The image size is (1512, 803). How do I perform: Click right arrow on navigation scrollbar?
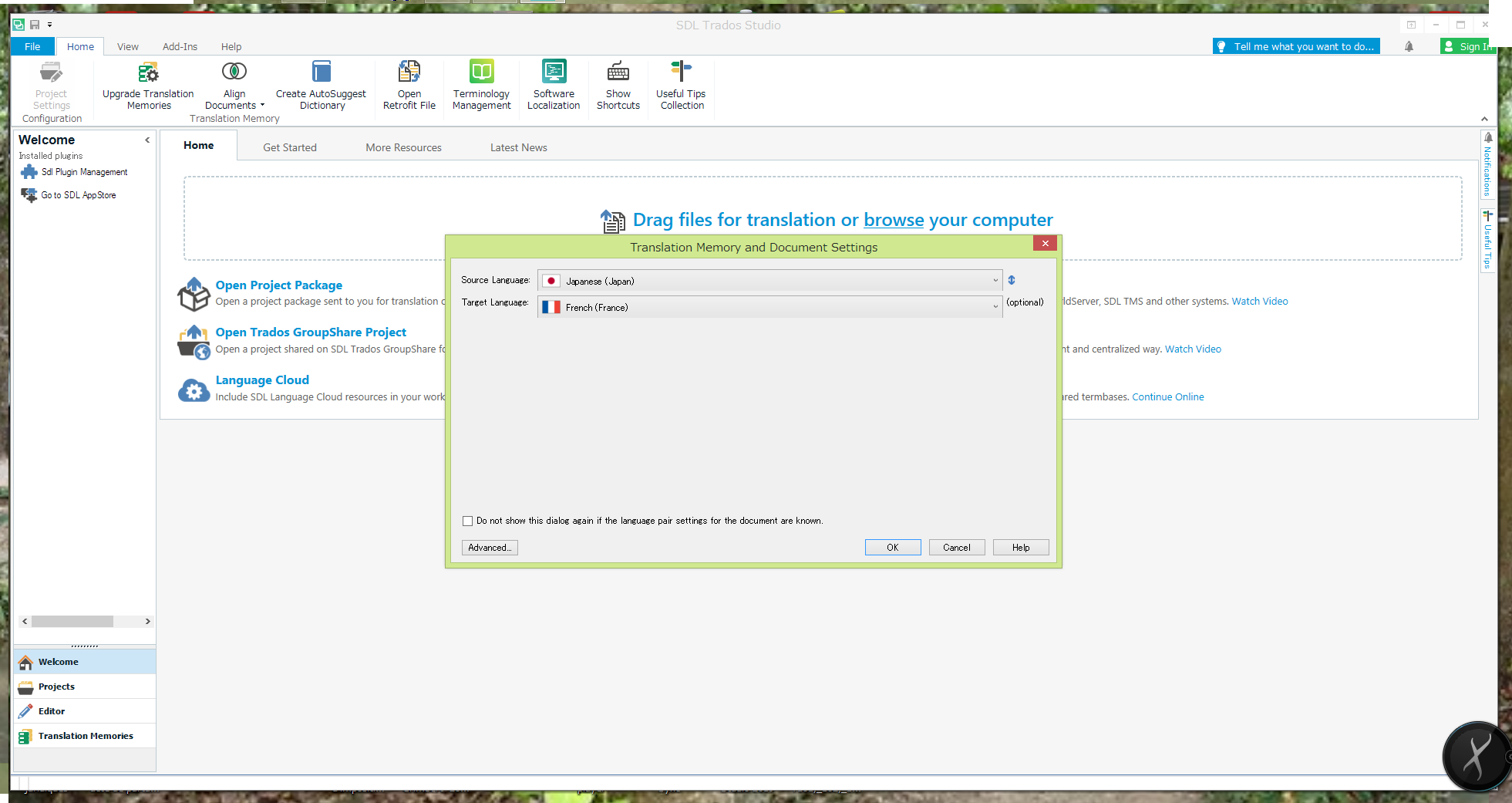coord(148,622)
